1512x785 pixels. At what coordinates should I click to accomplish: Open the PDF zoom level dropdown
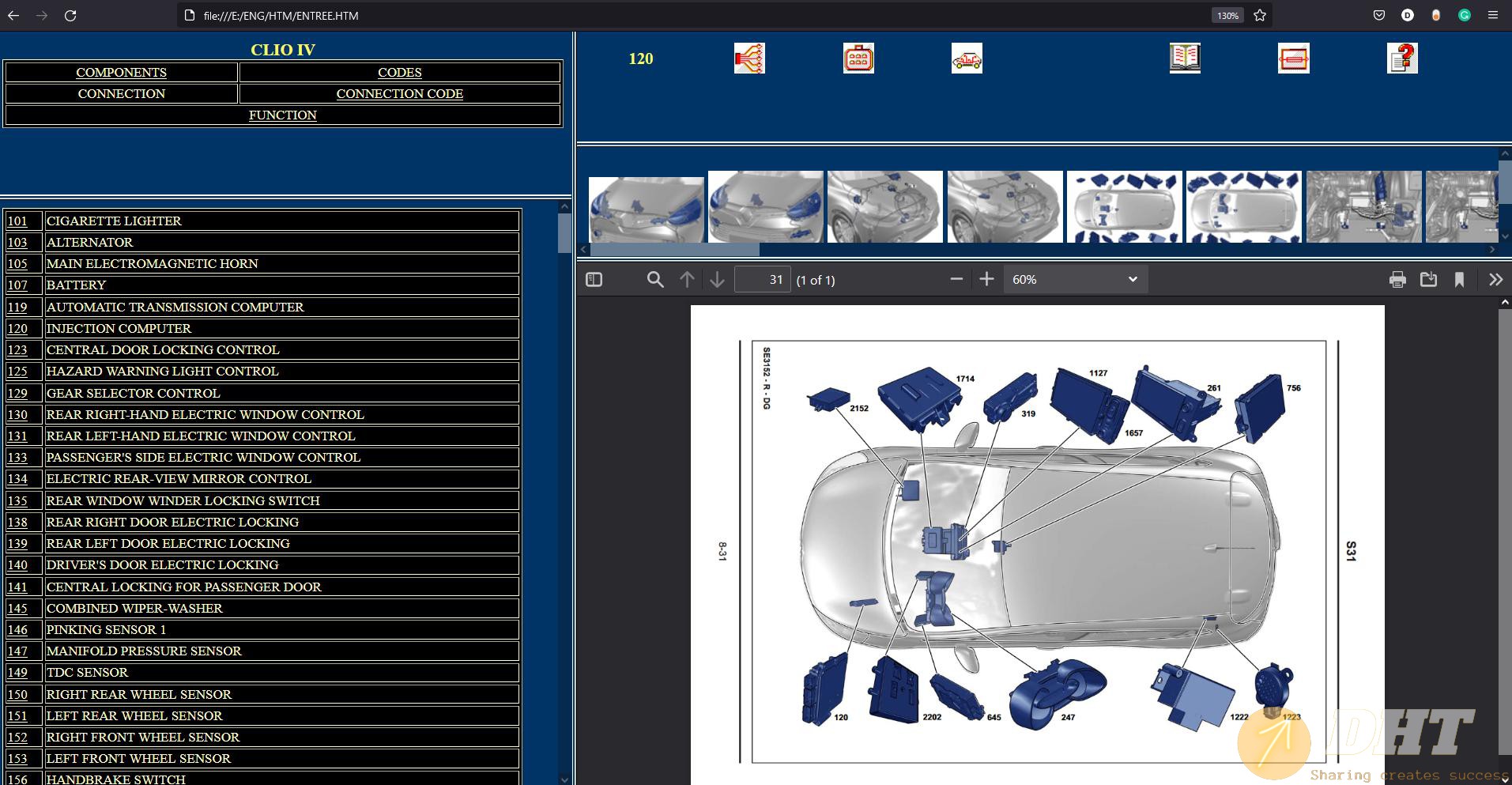click(1075, 279)
